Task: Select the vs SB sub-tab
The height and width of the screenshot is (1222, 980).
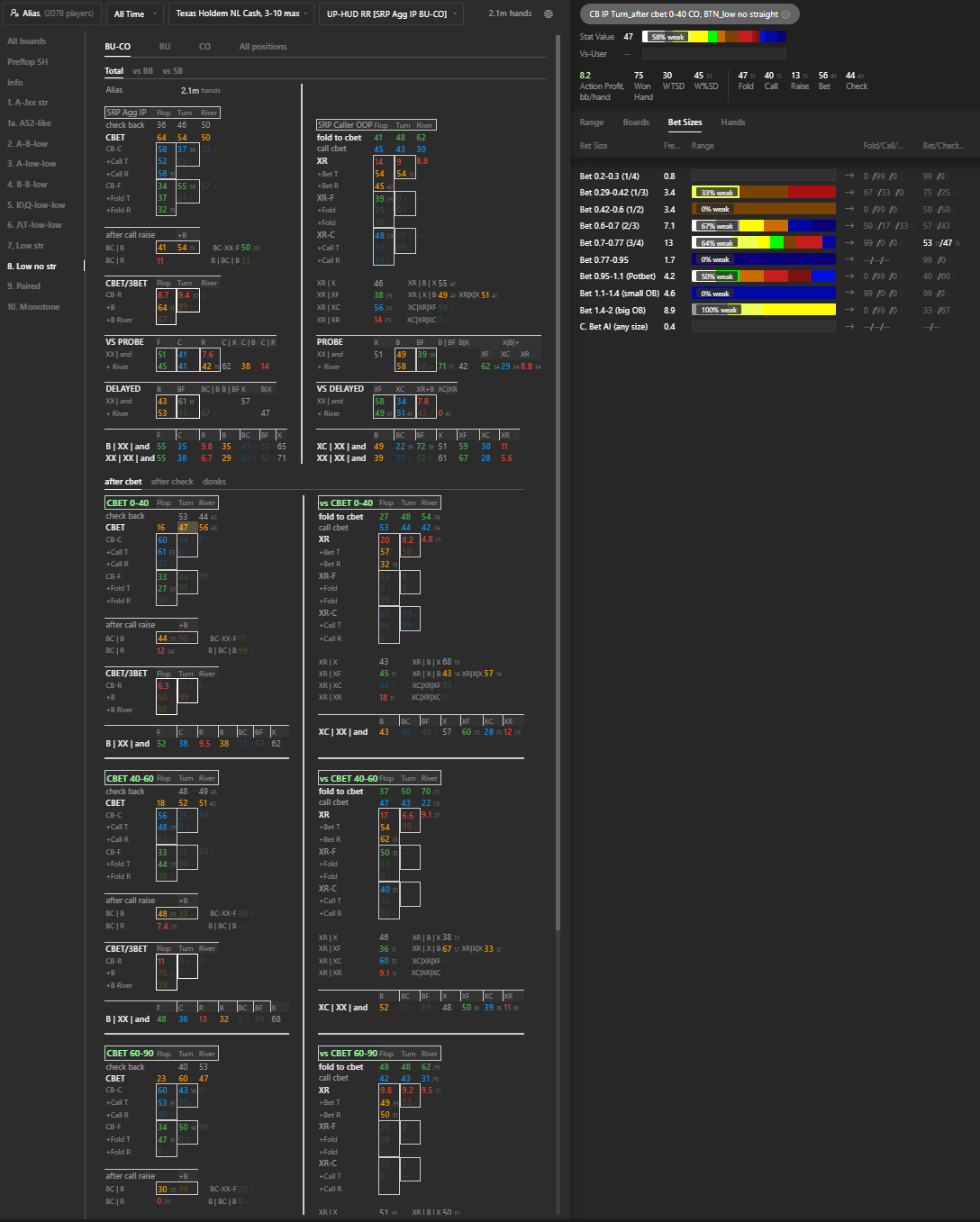Action: point(172,70)
